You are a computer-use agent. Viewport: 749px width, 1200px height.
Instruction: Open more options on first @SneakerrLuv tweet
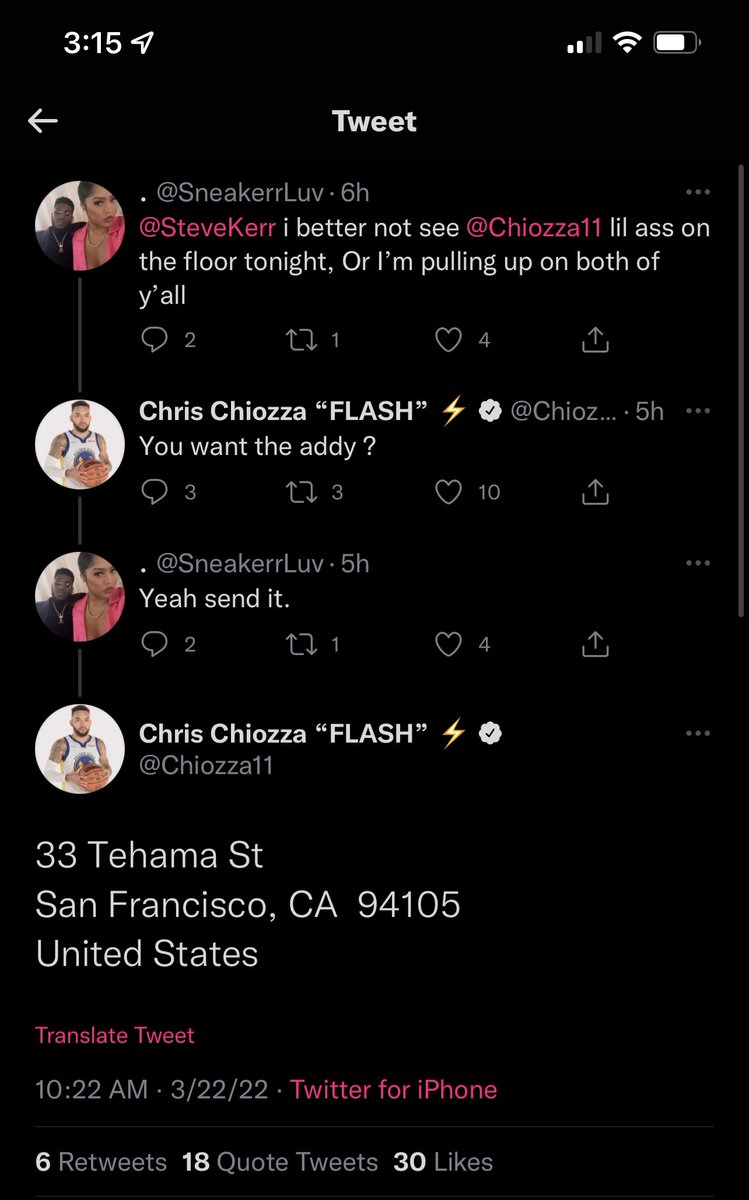pyautogui.click(x=697, y=192)
